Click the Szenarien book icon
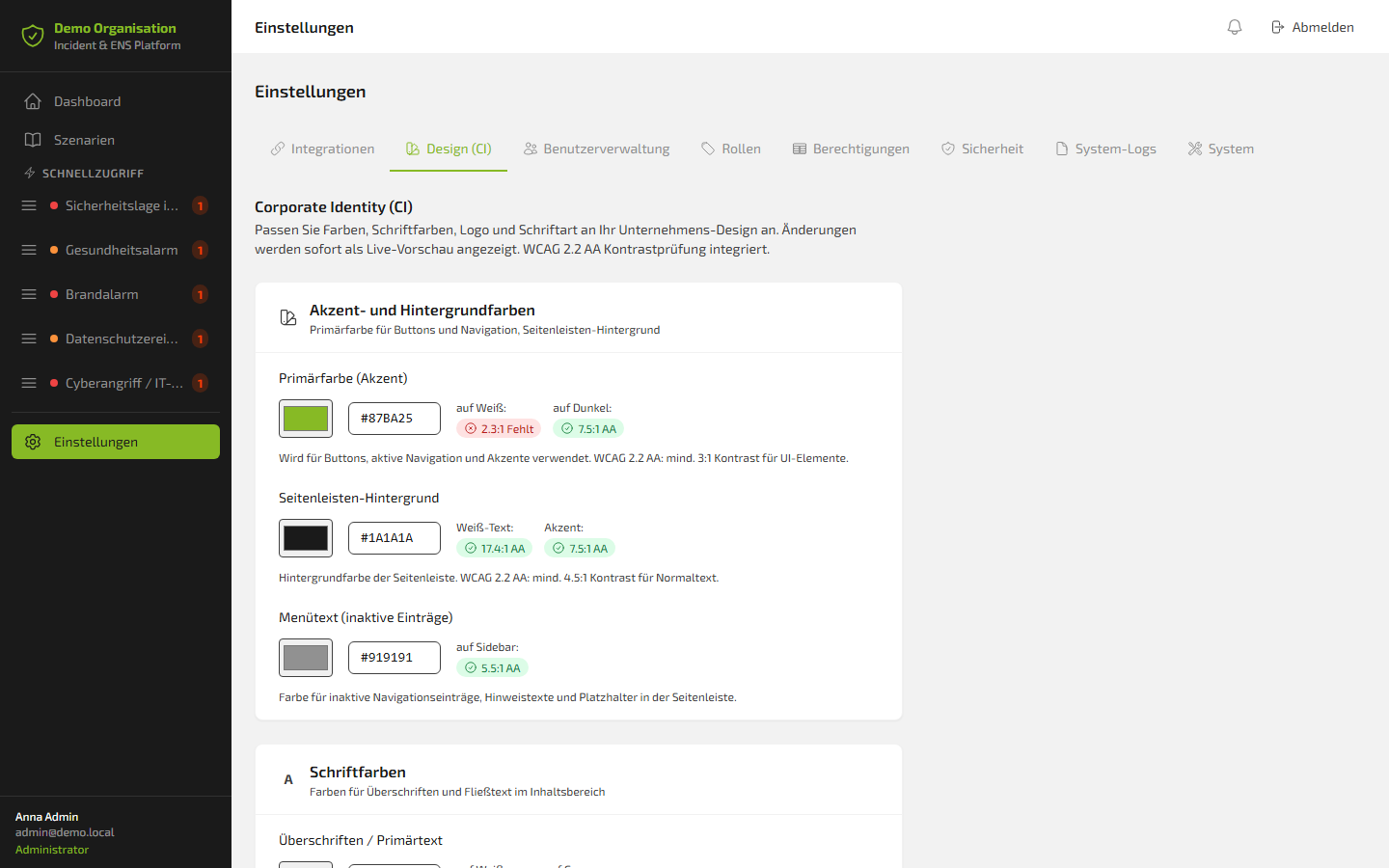 point(33,140)
